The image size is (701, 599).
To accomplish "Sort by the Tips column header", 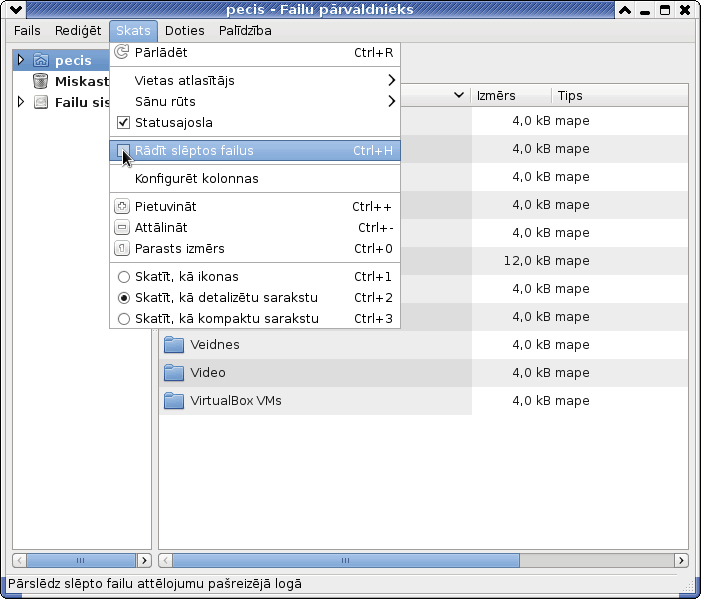I will click(x=620, y=96).
